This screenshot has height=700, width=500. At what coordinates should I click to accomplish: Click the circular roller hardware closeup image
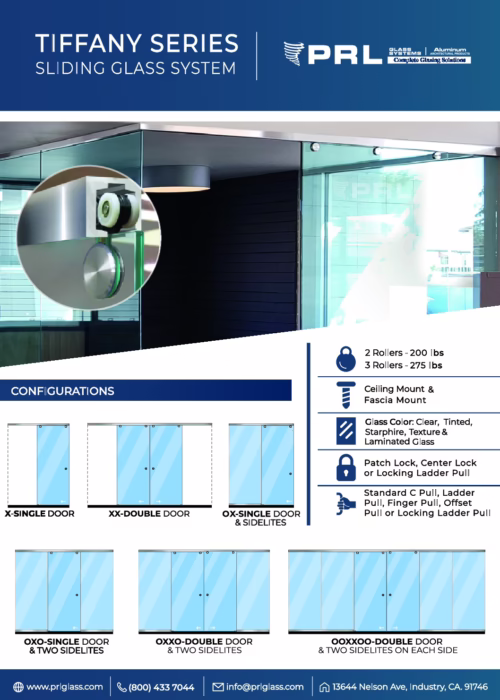(89, 238)
